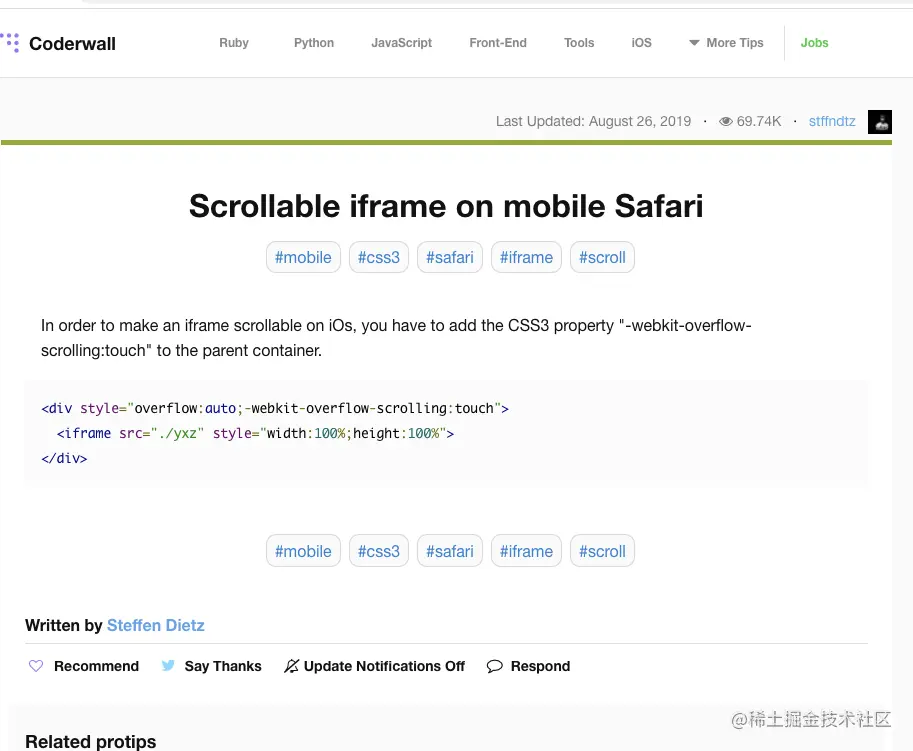Click the closing '</div>' code line
Viewport: 913px width, 751px height.
pos(64,458)
